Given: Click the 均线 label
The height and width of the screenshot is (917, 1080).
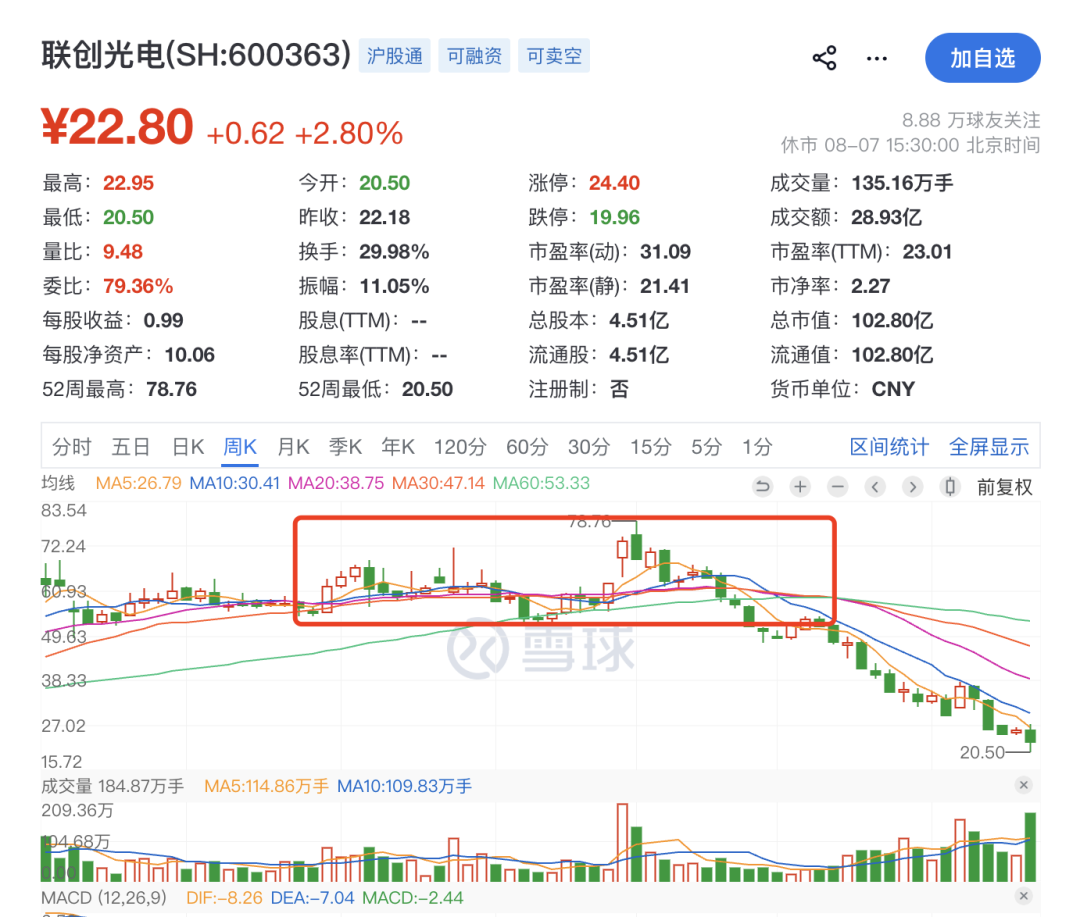Looking at the screenshot, I should [x=58, y=483].
